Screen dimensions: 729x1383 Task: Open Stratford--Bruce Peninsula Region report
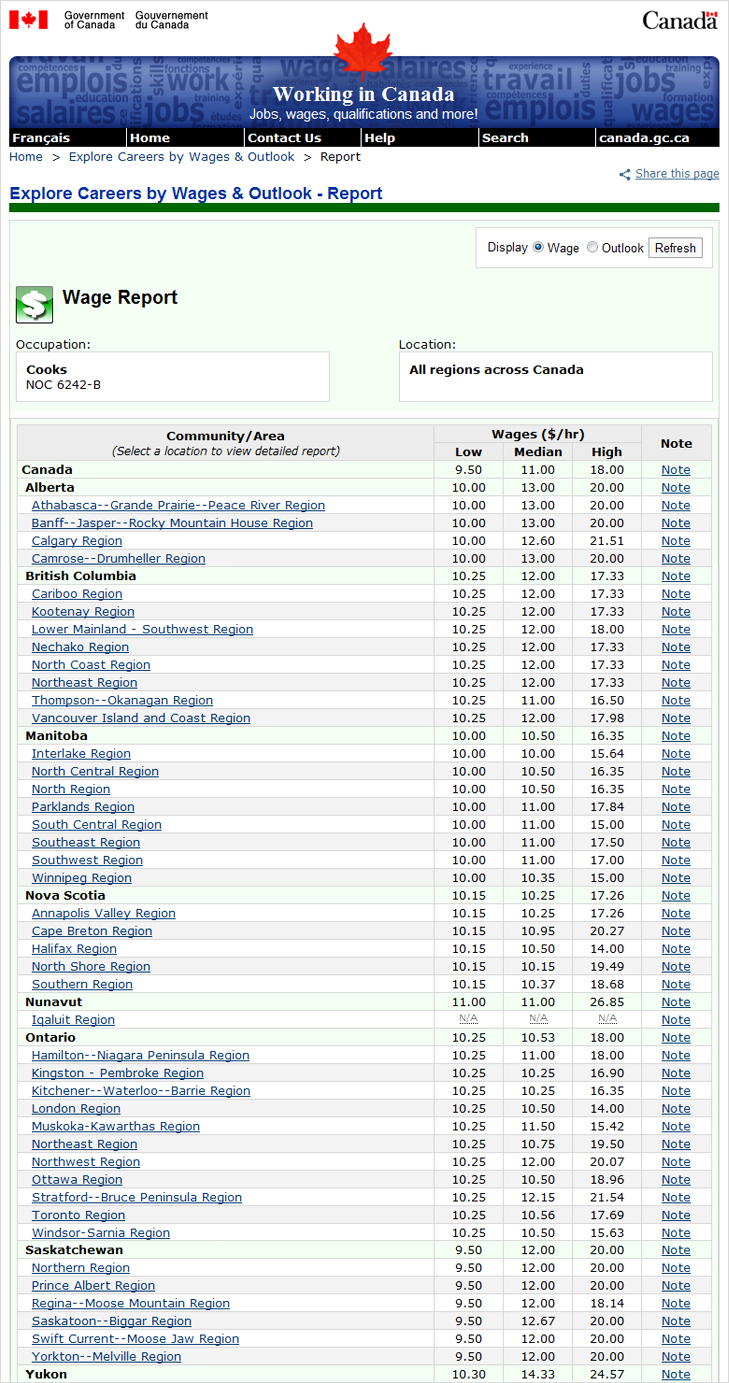coord(137,1198)
